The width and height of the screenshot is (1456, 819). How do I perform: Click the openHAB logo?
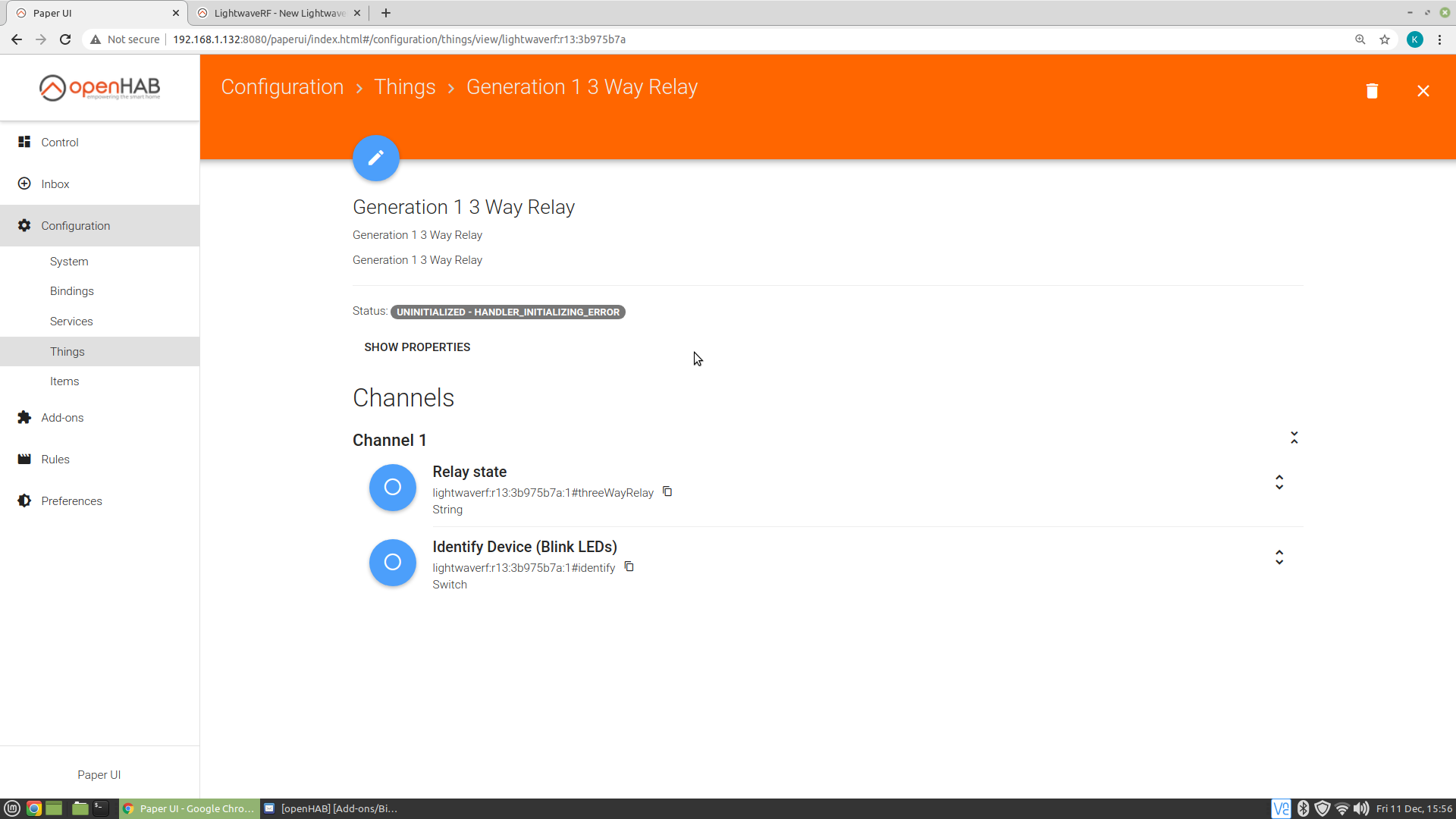pos(99,87)
